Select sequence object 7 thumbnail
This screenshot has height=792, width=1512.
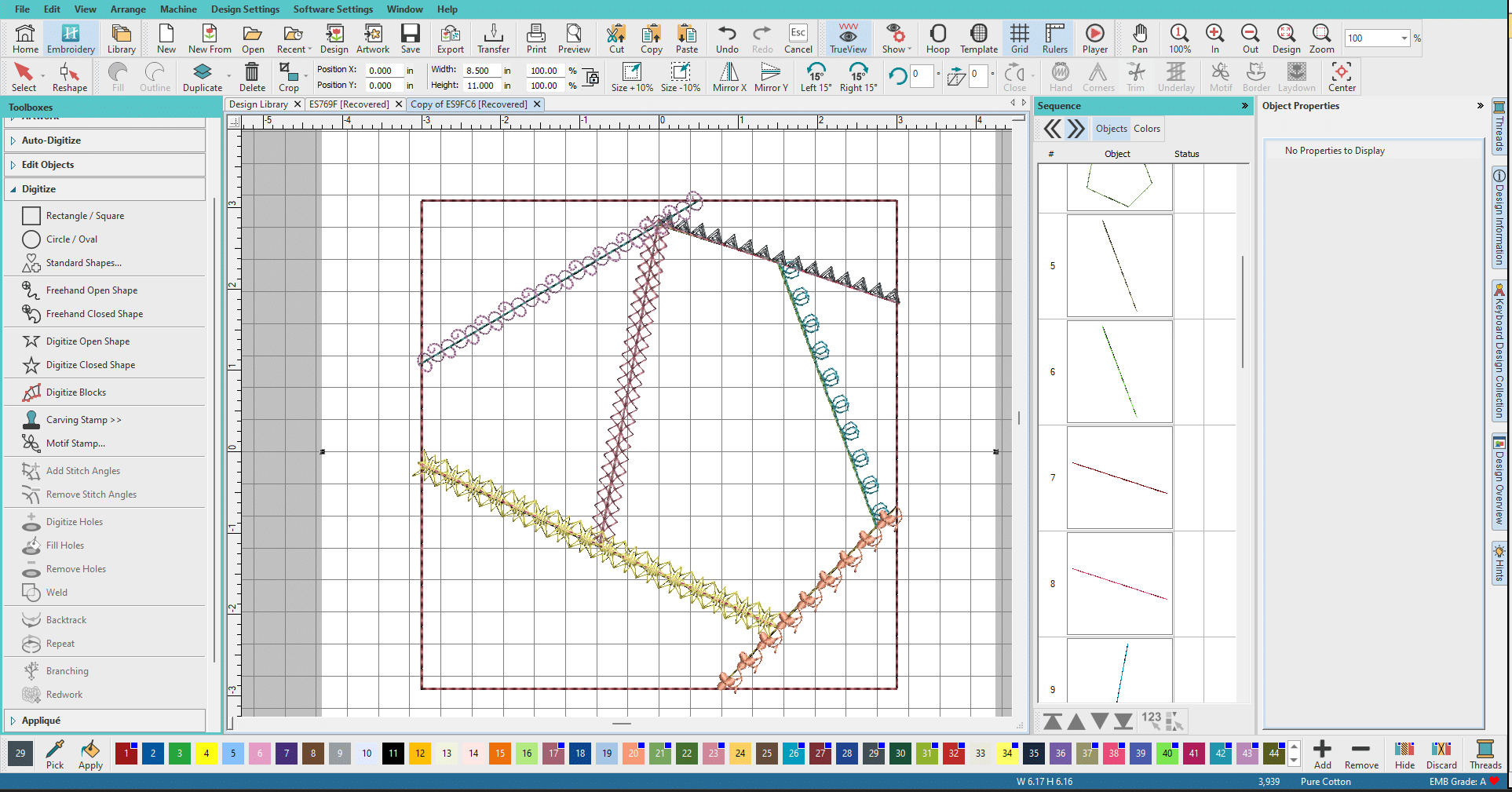pyautogui.click(x=1119, y=477)
